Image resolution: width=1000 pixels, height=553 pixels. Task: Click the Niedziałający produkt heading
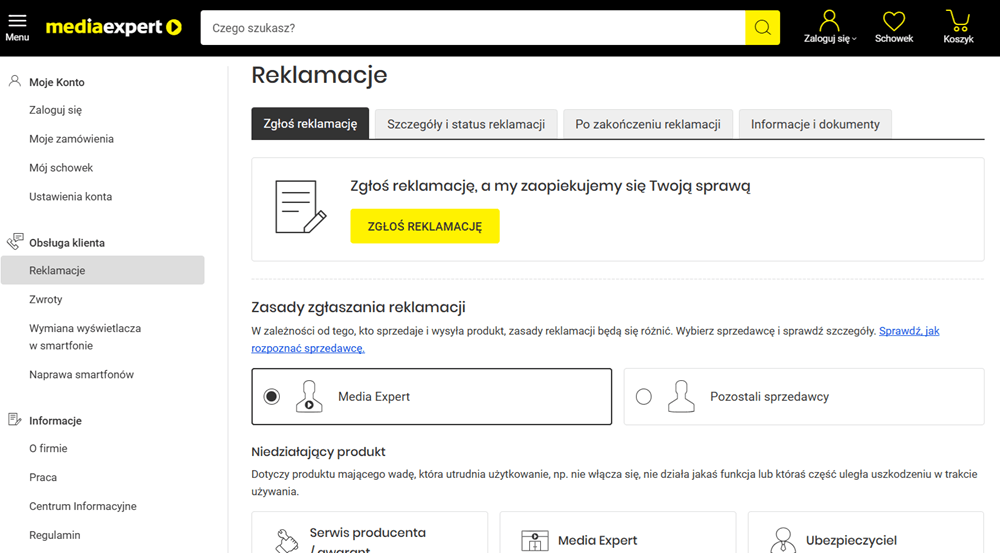(318, 452)
